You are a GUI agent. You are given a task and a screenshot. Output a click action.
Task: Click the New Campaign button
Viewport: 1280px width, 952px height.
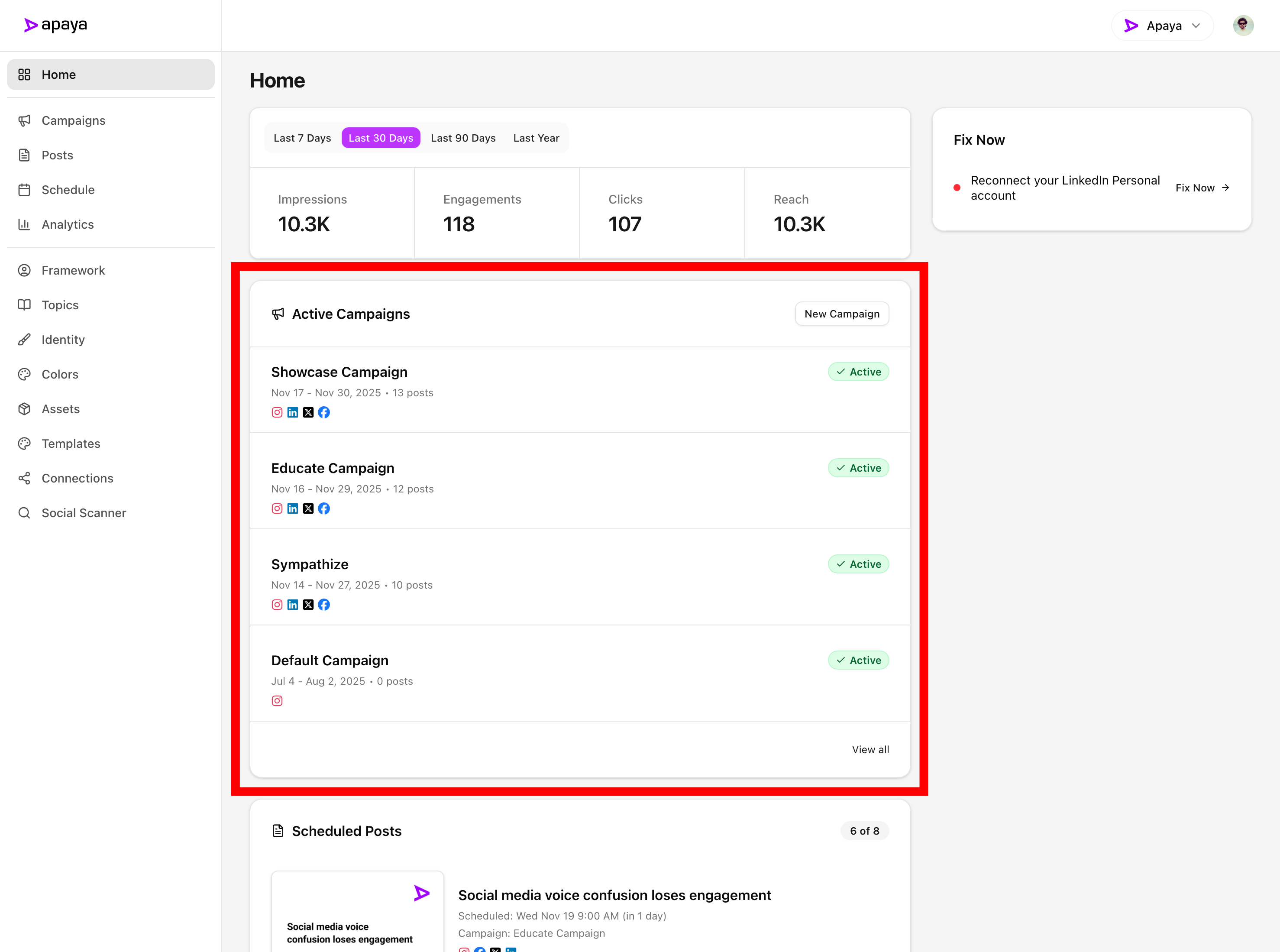(x=842, y=314)
